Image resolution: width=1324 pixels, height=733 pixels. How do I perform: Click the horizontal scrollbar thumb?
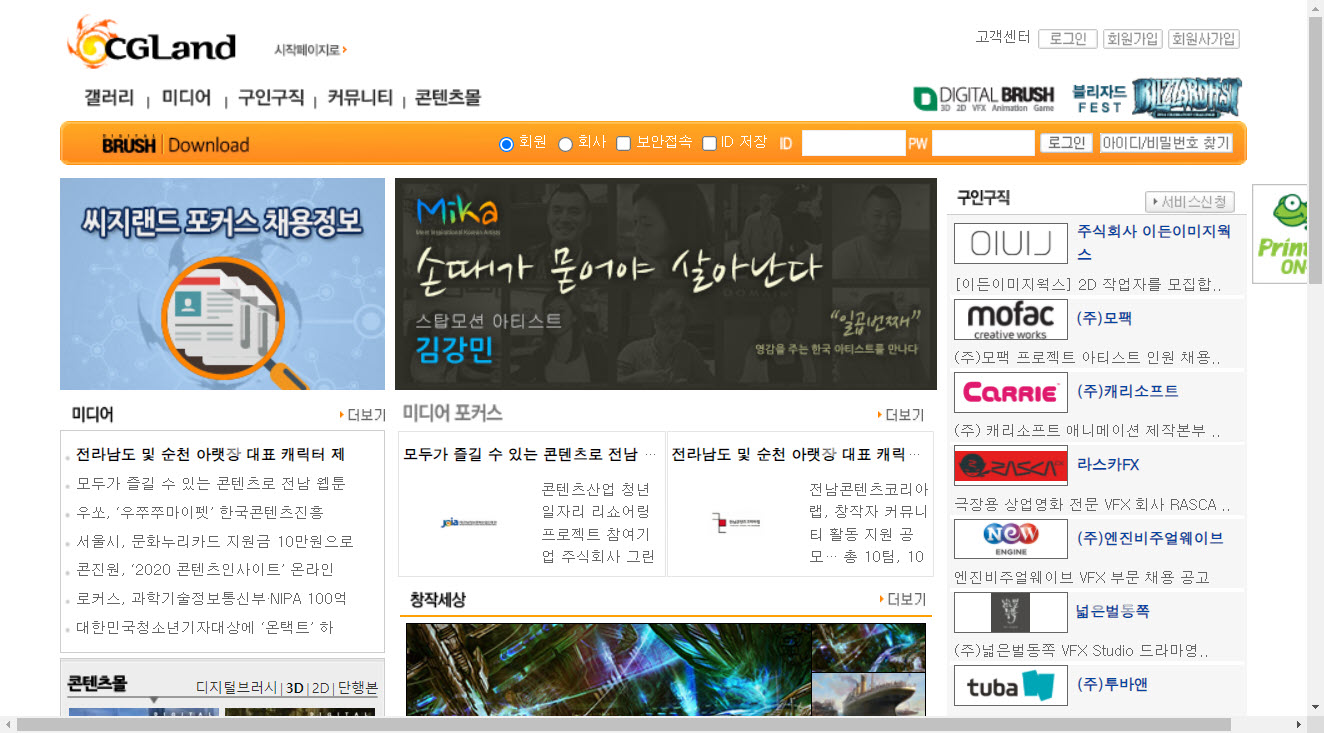click(x=624, y=725)
